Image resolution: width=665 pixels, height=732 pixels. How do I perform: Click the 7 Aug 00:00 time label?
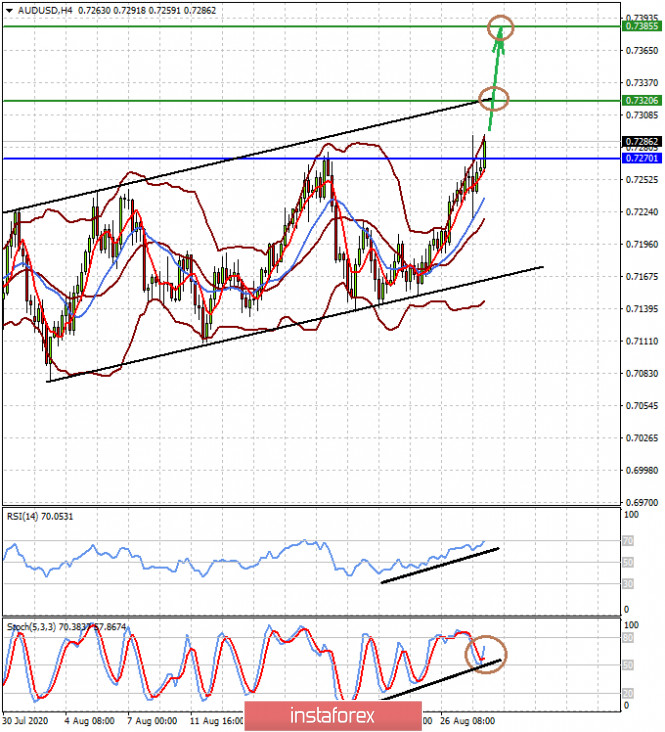coord(151,719)
